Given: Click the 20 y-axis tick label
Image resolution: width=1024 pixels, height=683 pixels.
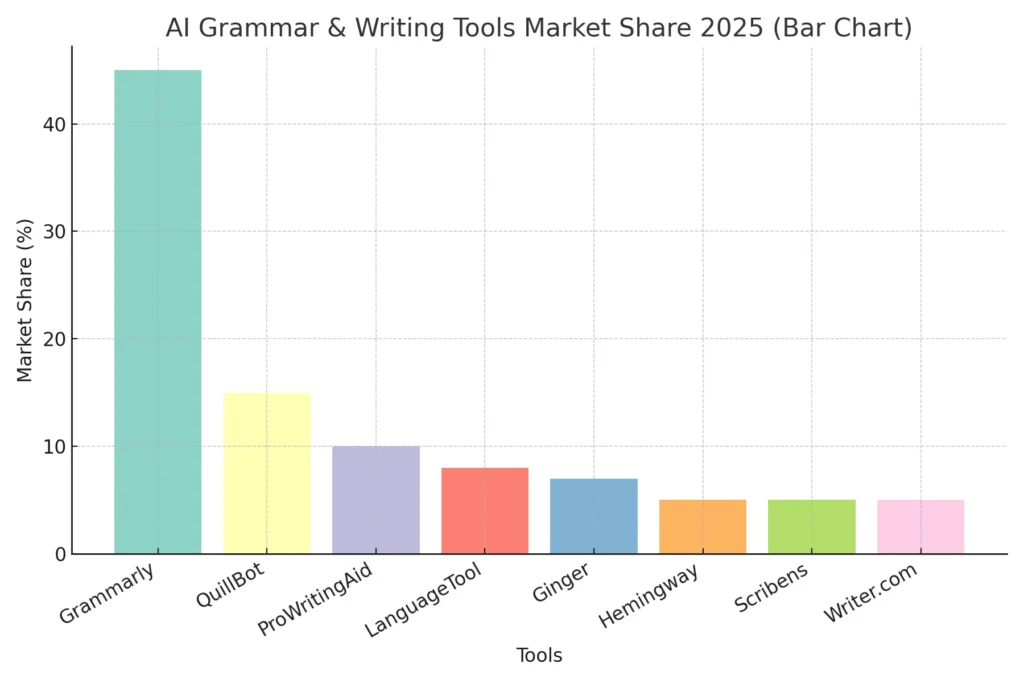Looking at the screenshot, I should pyautogui.click(x=55, y=340).
